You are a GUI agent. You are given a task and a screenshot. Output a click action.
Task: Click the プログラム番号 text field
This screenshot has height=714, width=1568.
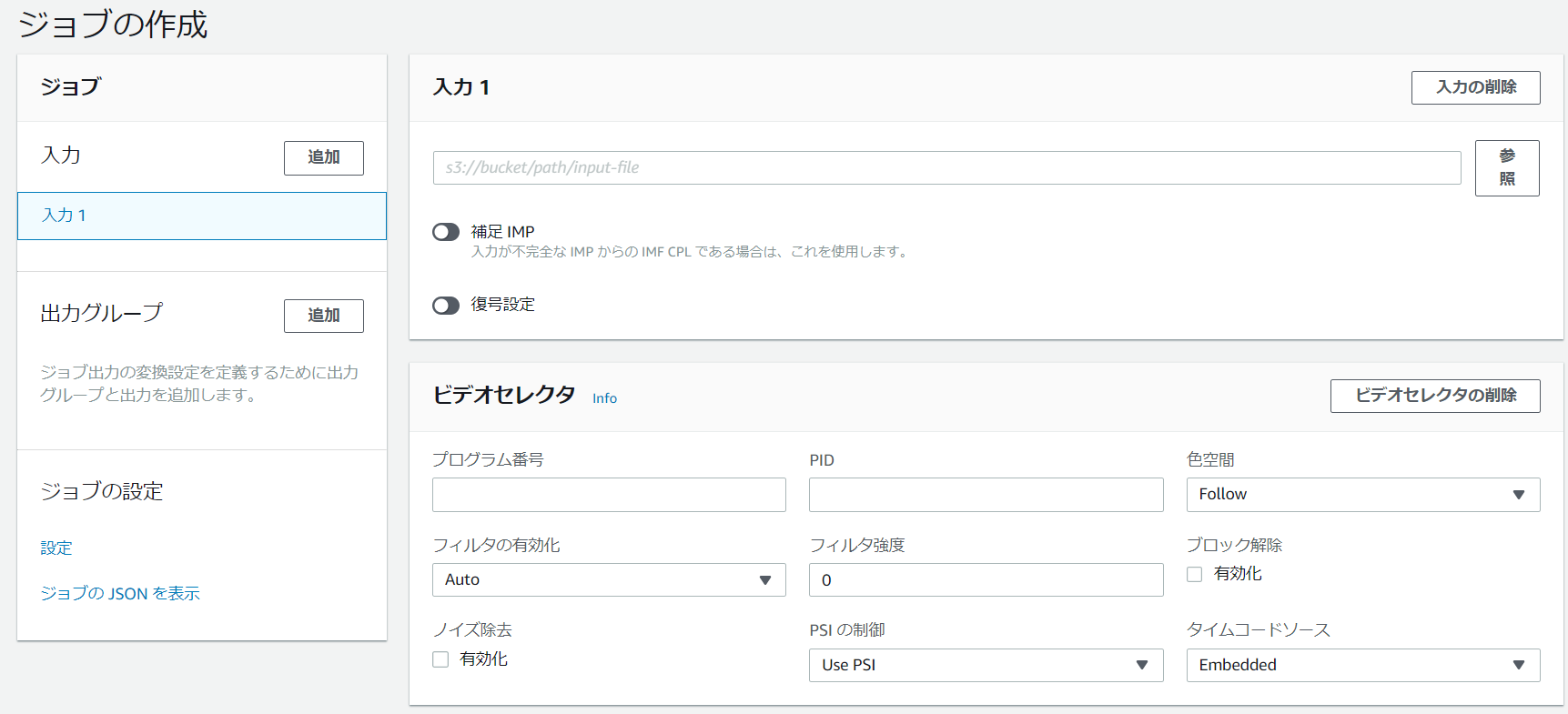[608, 495]
